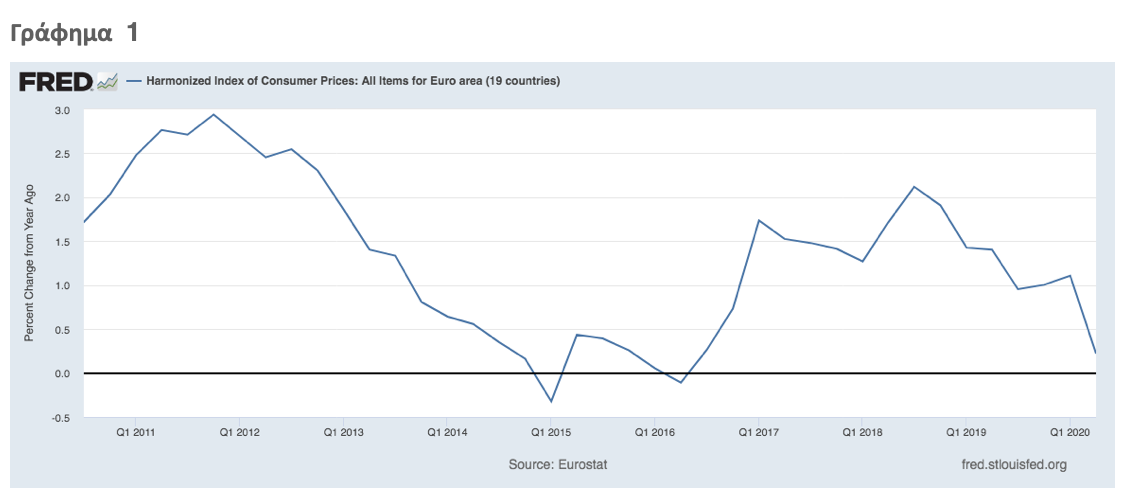Select the Q1 2012 axis label
Image resolution: width=1140 pixels, height=504 pixels.
tap(239, 433)
